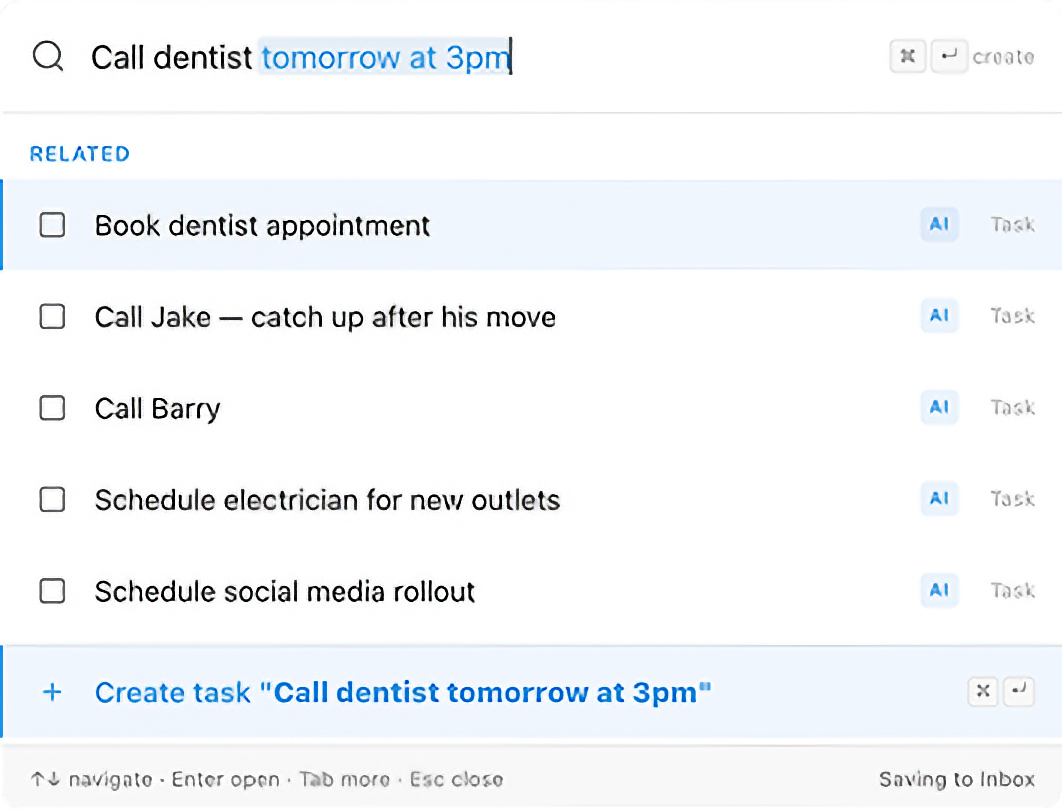Check the Book dentist appointment checkbox

point(52,225)
